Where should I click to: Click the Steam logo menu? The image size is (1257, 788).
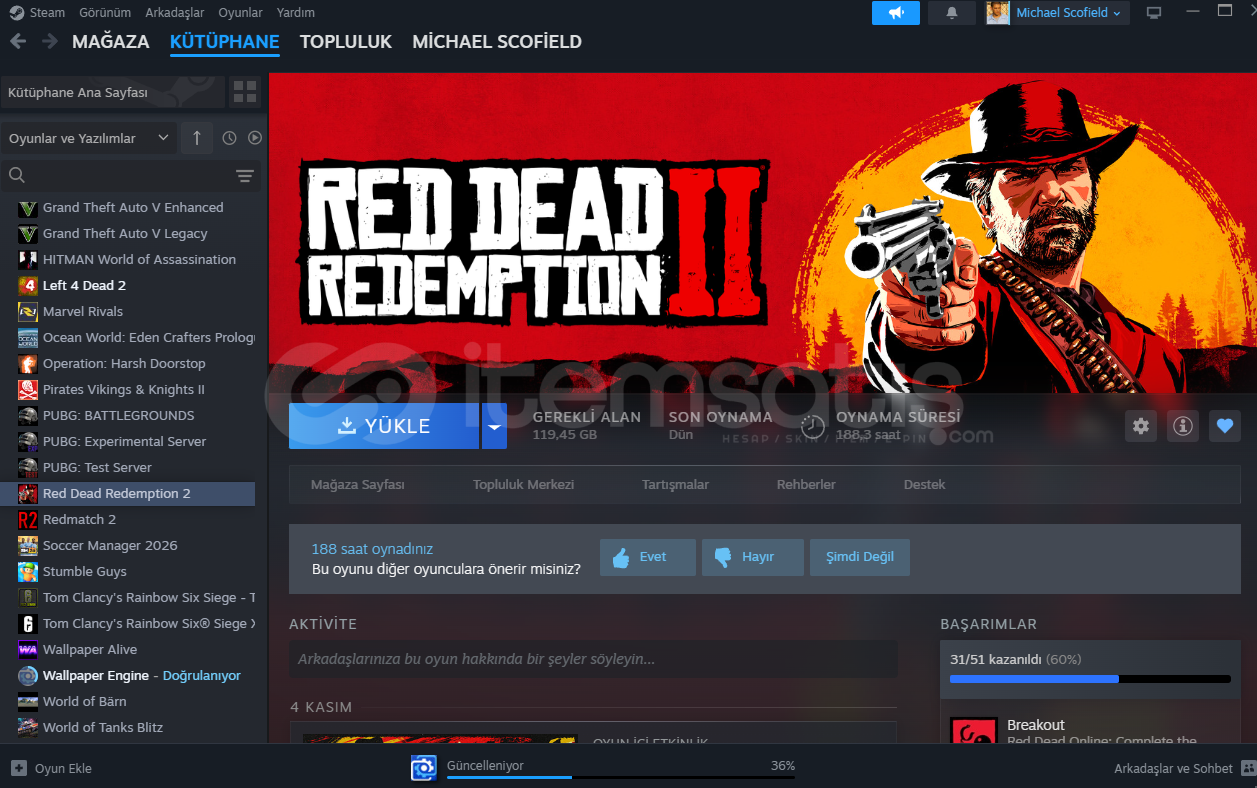click(x=17, y=13)
